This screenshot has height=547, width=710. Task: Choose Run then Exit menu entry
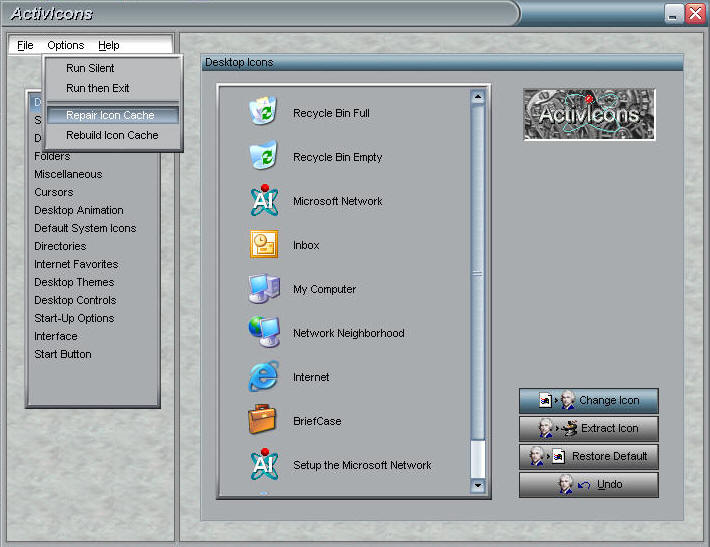coord(113,88)
